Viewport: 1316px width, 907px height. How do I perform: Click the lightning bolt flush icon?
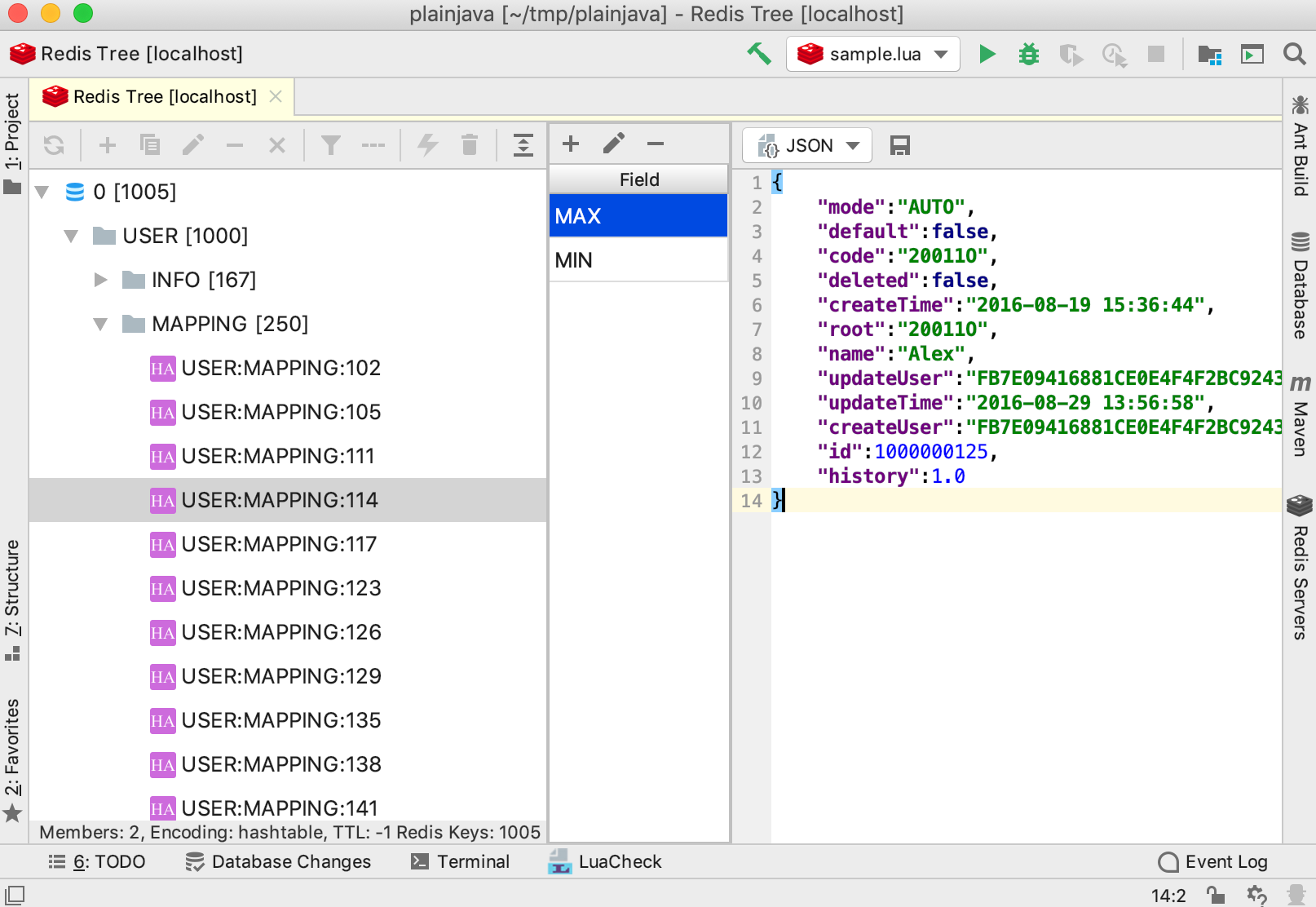pos(427,145)
